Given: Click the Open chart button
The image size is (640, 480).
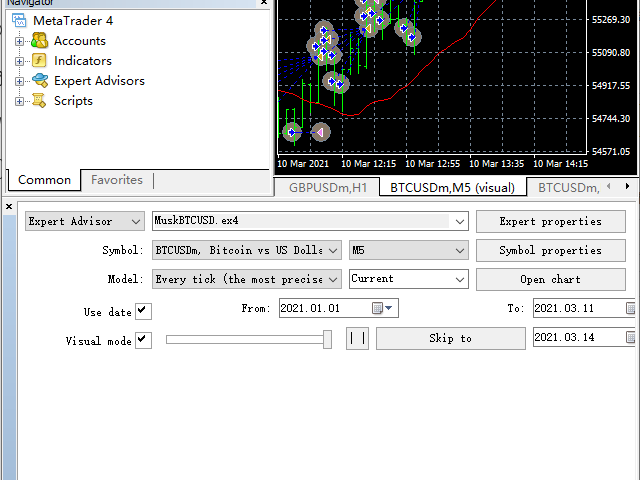Looking at the screenshot, I should (x=551, y=279).
